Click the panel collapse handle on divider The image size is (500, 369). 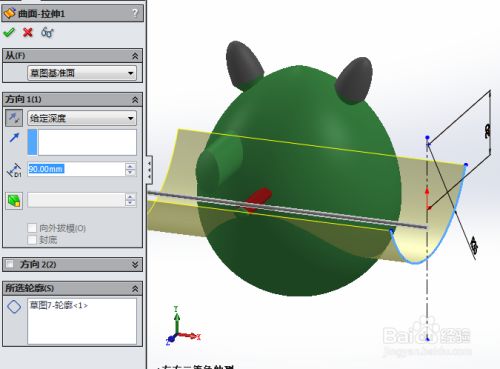(149, 169)
